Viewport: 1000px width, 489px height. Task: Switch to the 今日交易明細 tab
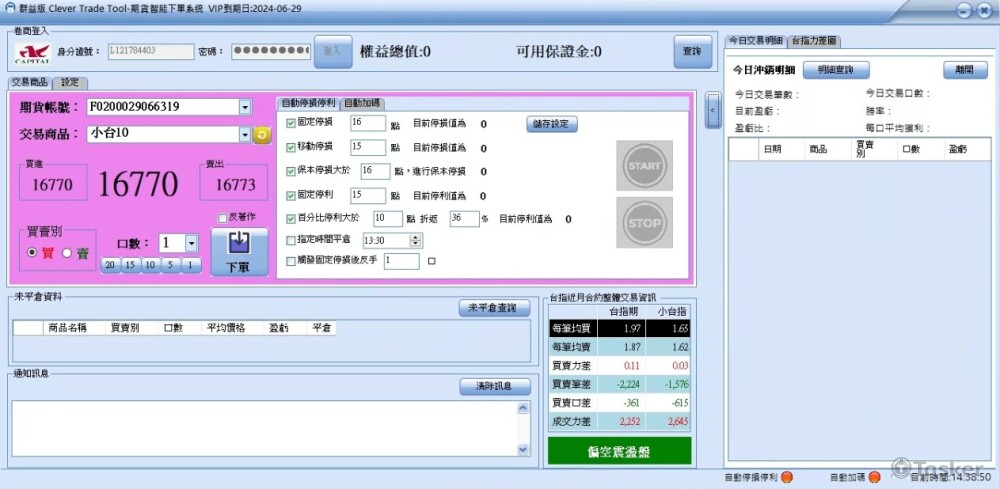pyautogui.click(x=756, y=41)
